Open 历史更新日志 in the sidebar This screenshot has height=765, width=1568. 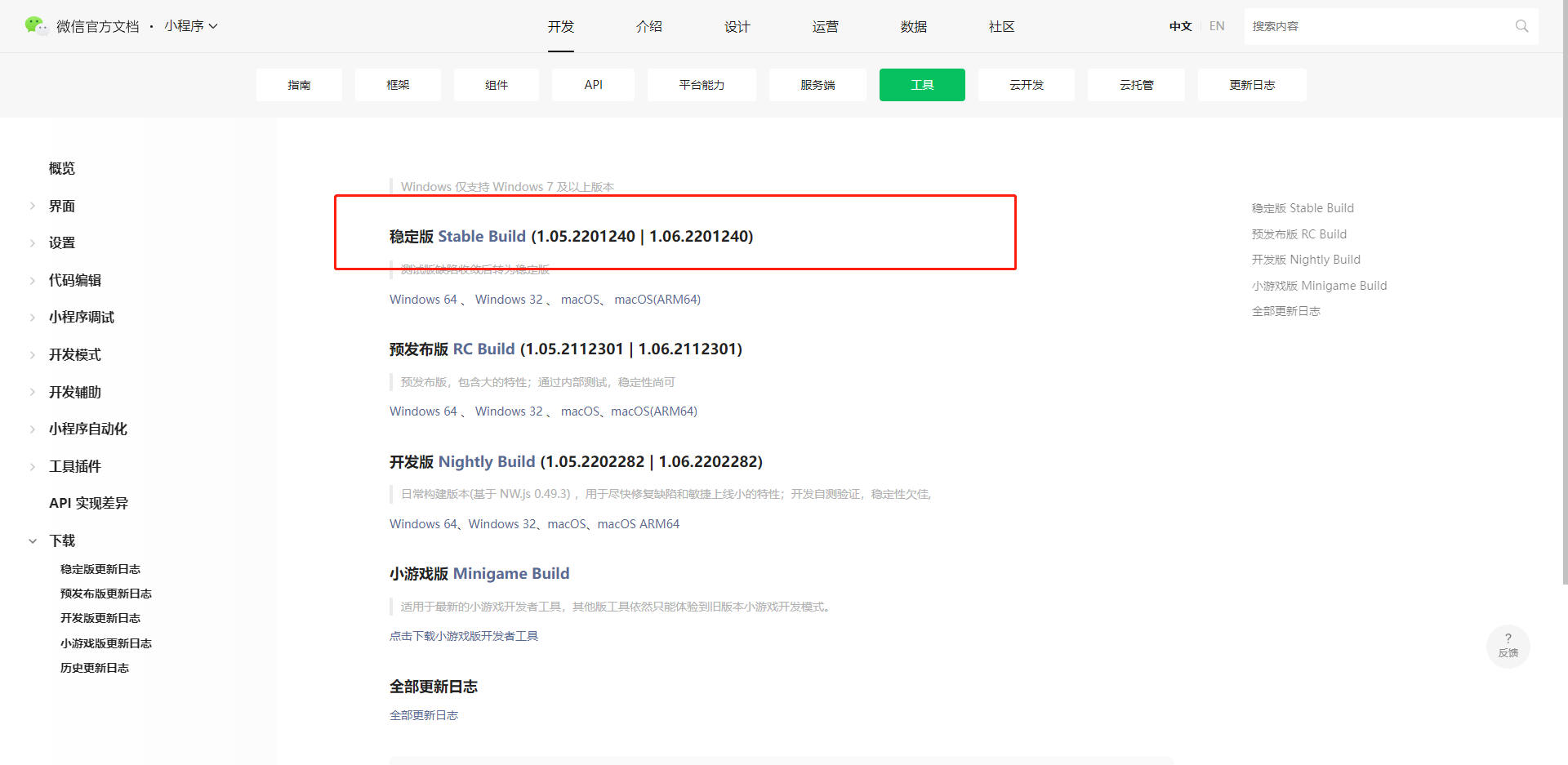[94, 667]
